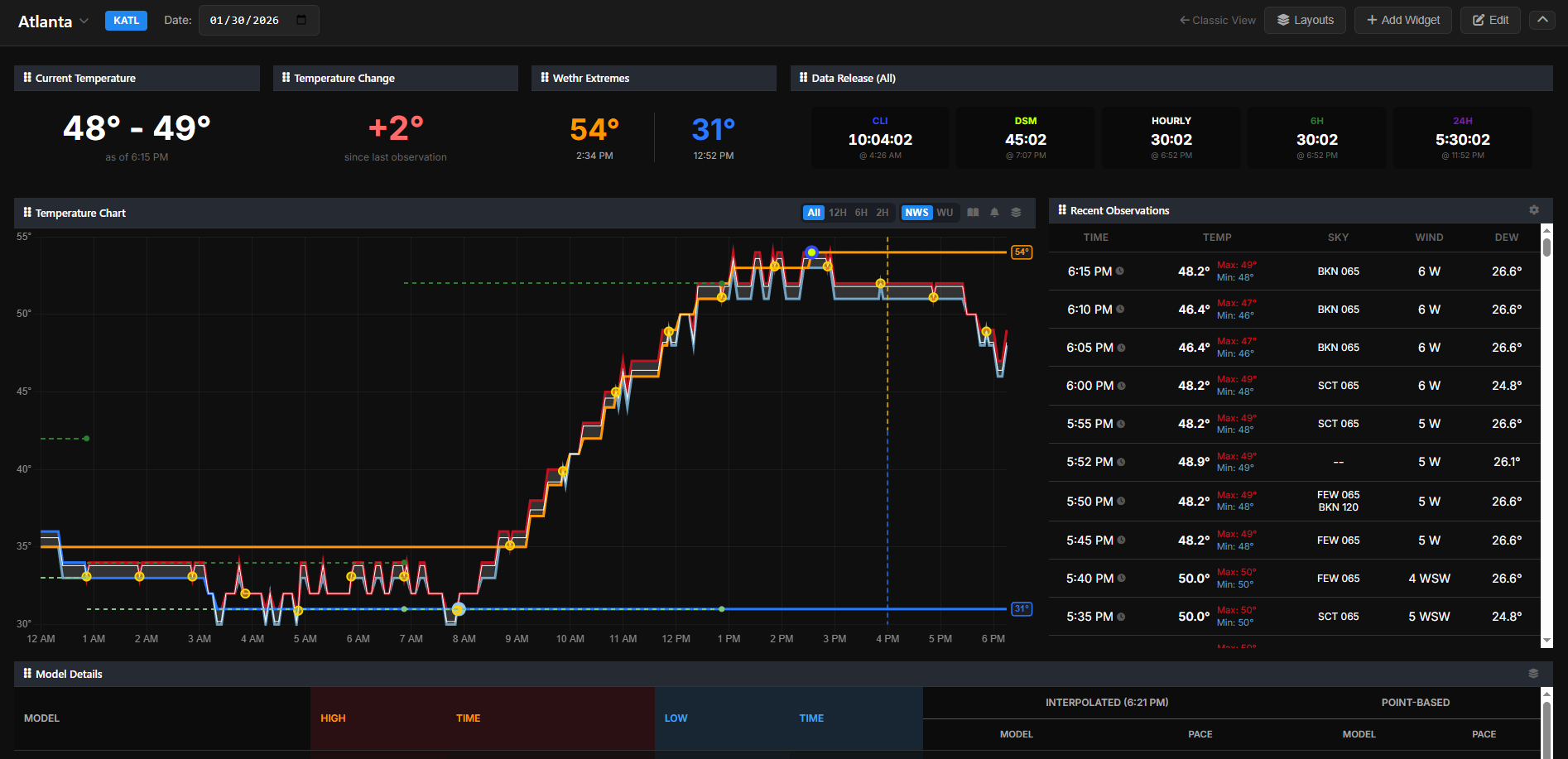1568x759 pixels.
Task: Switch chart to 12H view
Action: point(839,213)
